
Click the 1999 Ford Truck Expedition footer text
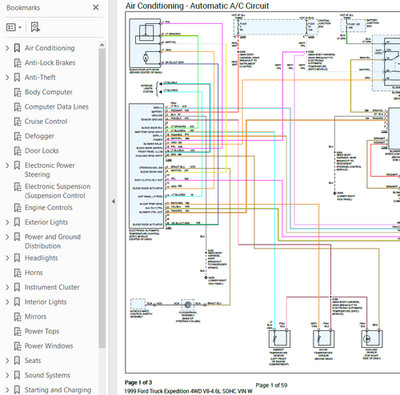point(188,391)
